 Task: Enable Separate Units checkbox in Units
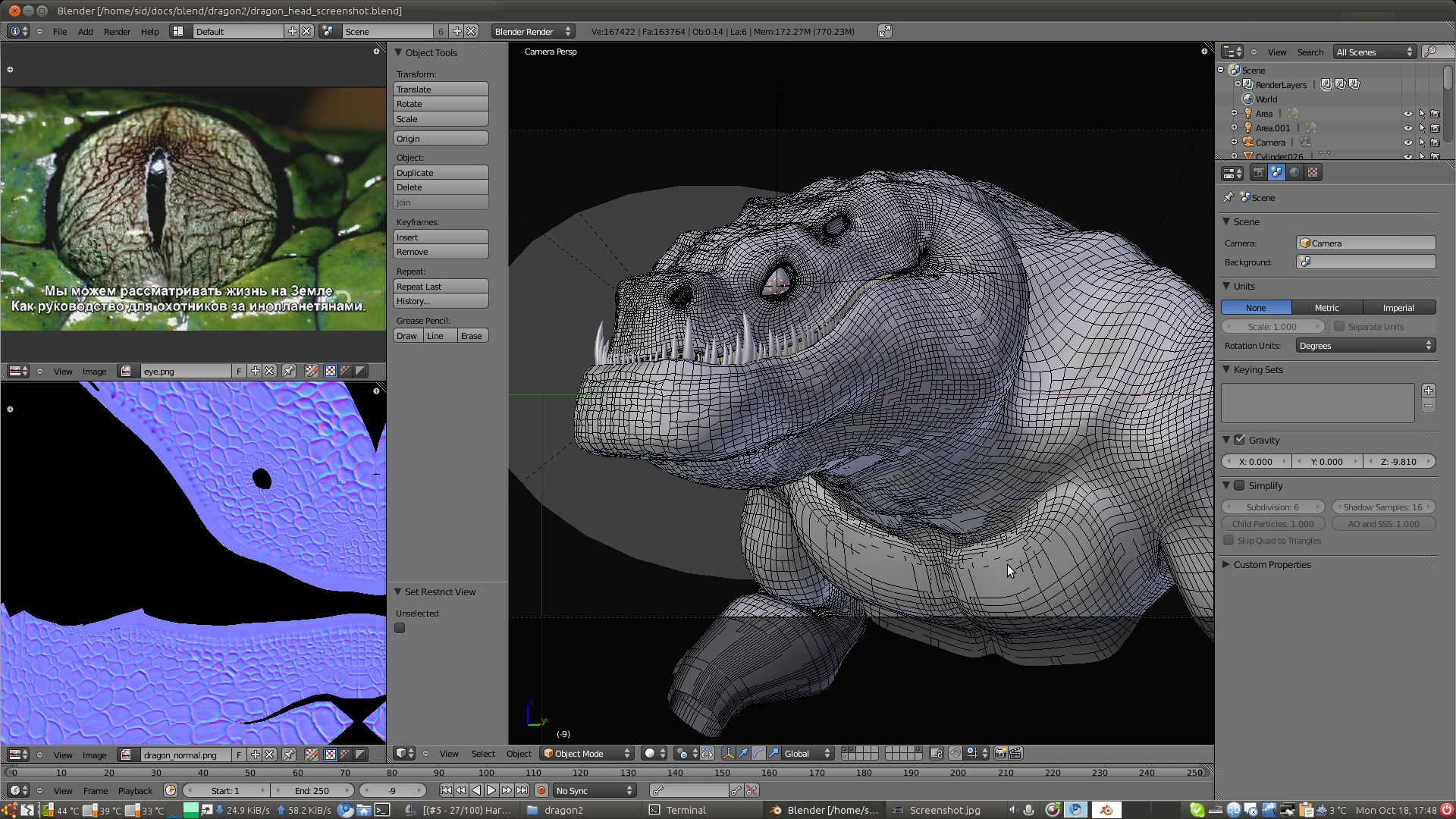1339,326
